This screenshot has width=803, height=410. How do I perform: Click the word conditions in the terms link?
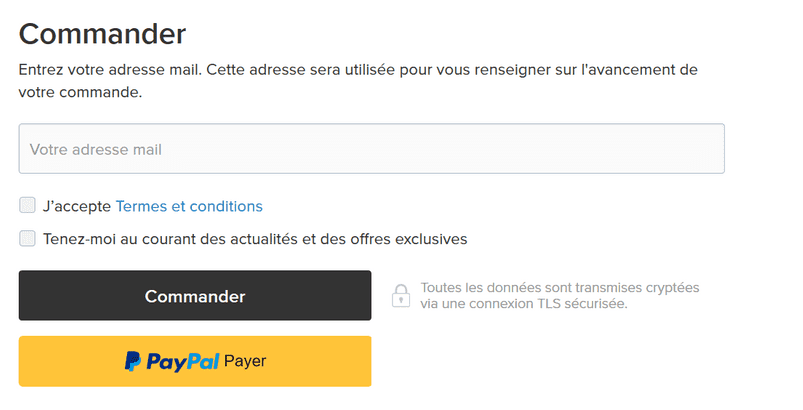[227, 206]
